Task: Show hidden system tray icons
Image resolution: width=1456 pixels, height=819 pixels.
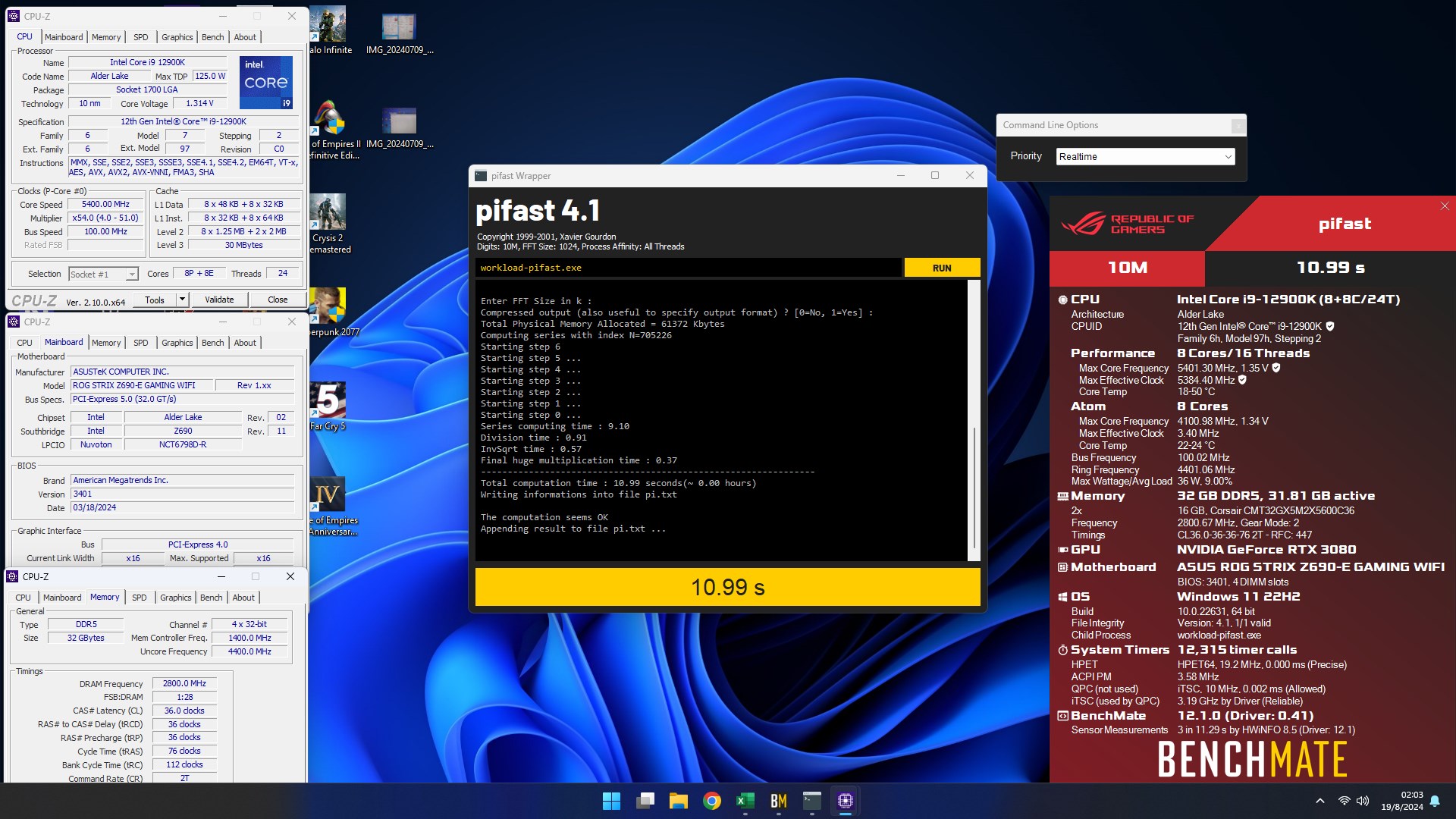Action: click(x=1320, y=801)
